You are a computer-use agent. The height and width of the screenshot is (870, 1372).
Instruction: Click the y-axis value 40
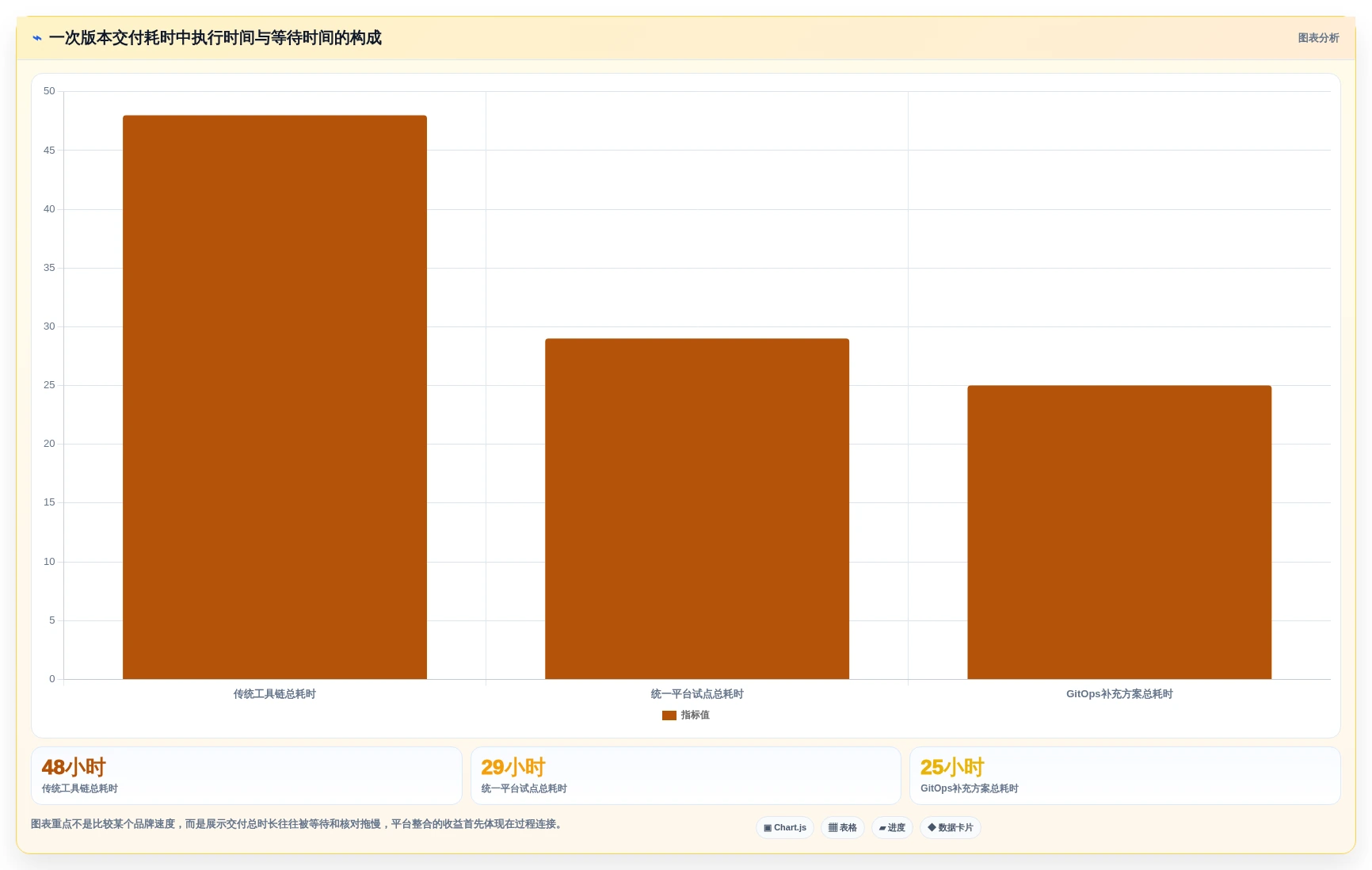pyautogui.click(x=49, y=209)
